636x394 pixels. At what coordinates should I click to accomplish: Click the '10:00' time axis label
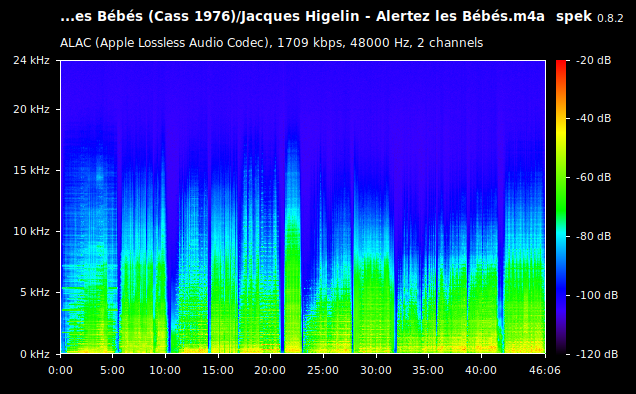(165, 370)
